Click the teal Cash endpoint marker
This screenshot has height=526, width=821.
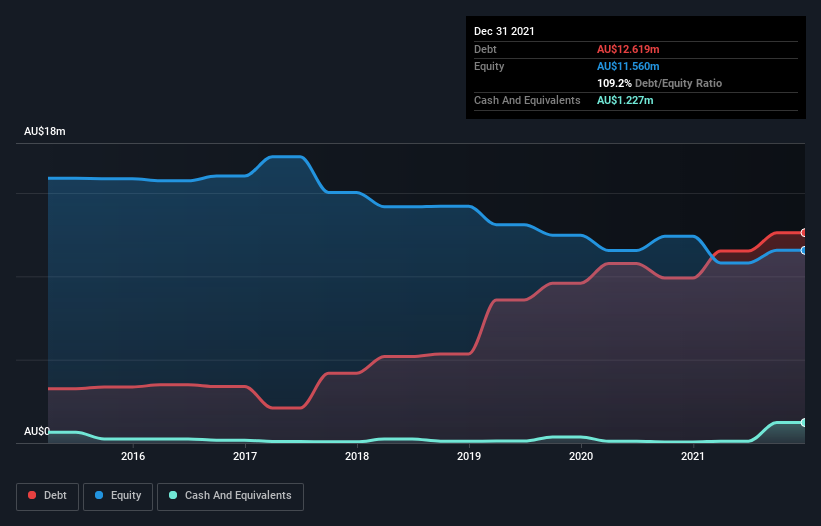[x=804, y=422]
